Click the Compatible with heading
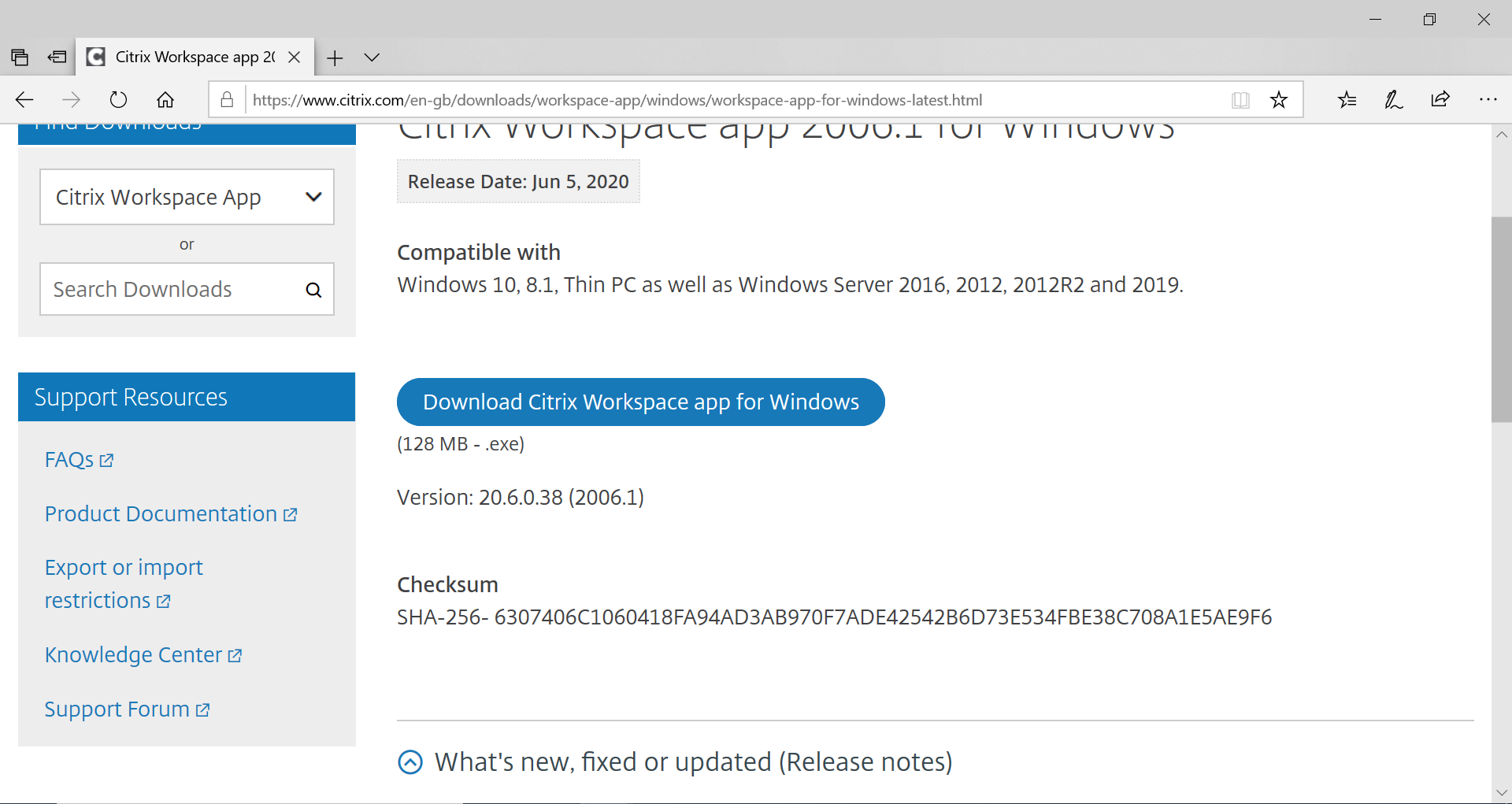Viewport: 1512px width, 804px height. (x=479, y=253)
